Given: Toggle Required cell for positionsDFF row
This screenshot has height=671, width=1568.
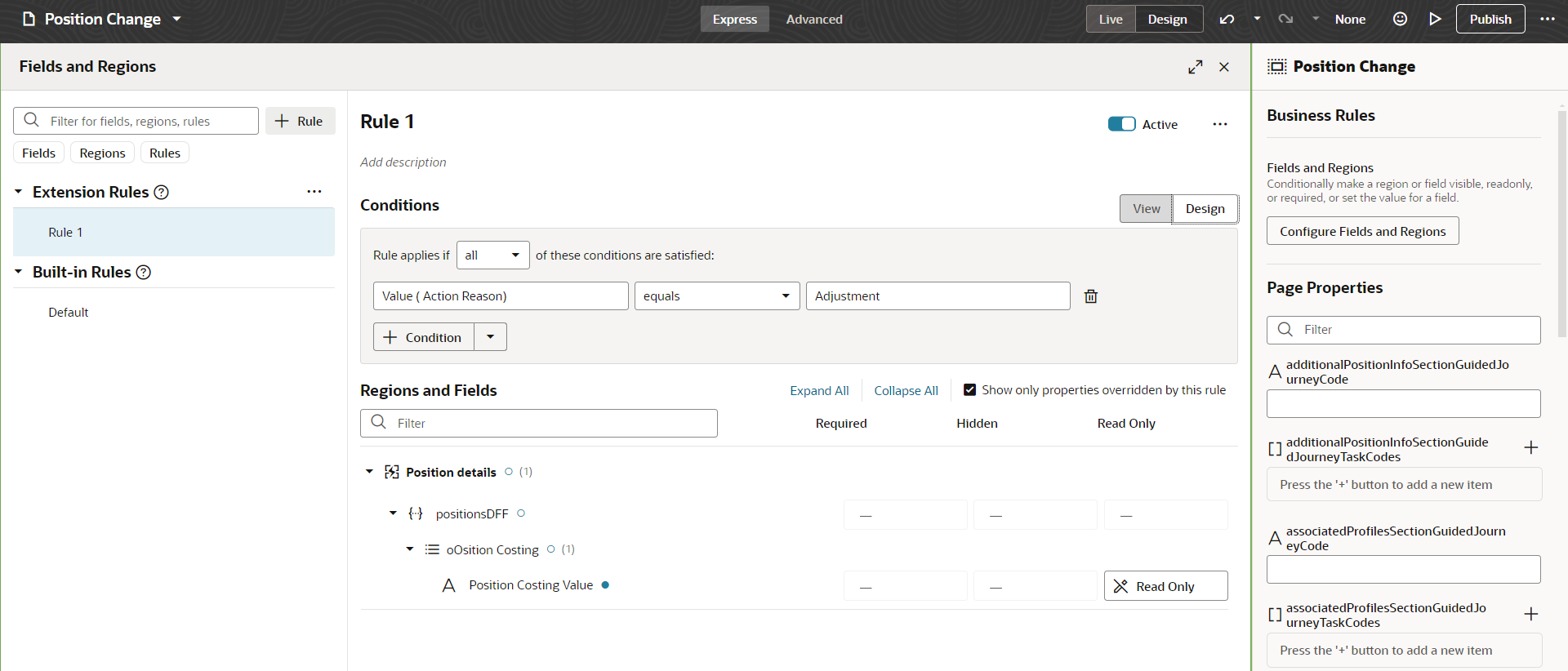Looking at the screenshot, I should click(906, 515).
